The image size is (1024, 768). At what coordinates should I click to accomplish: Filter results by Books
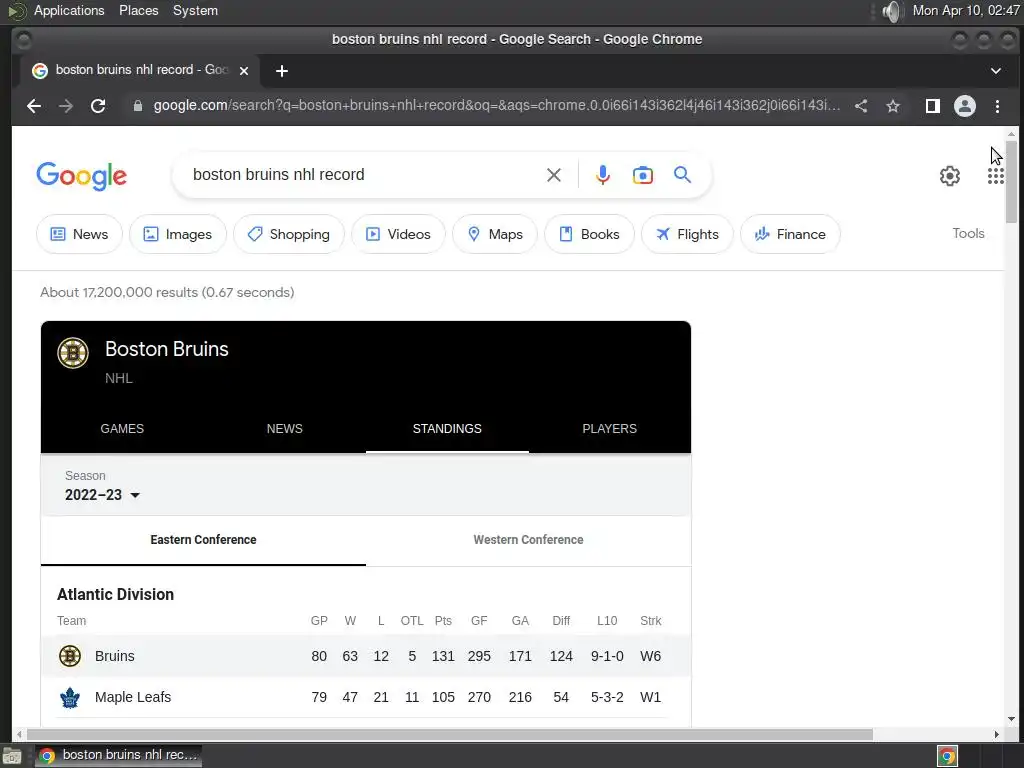coord(590,234)
